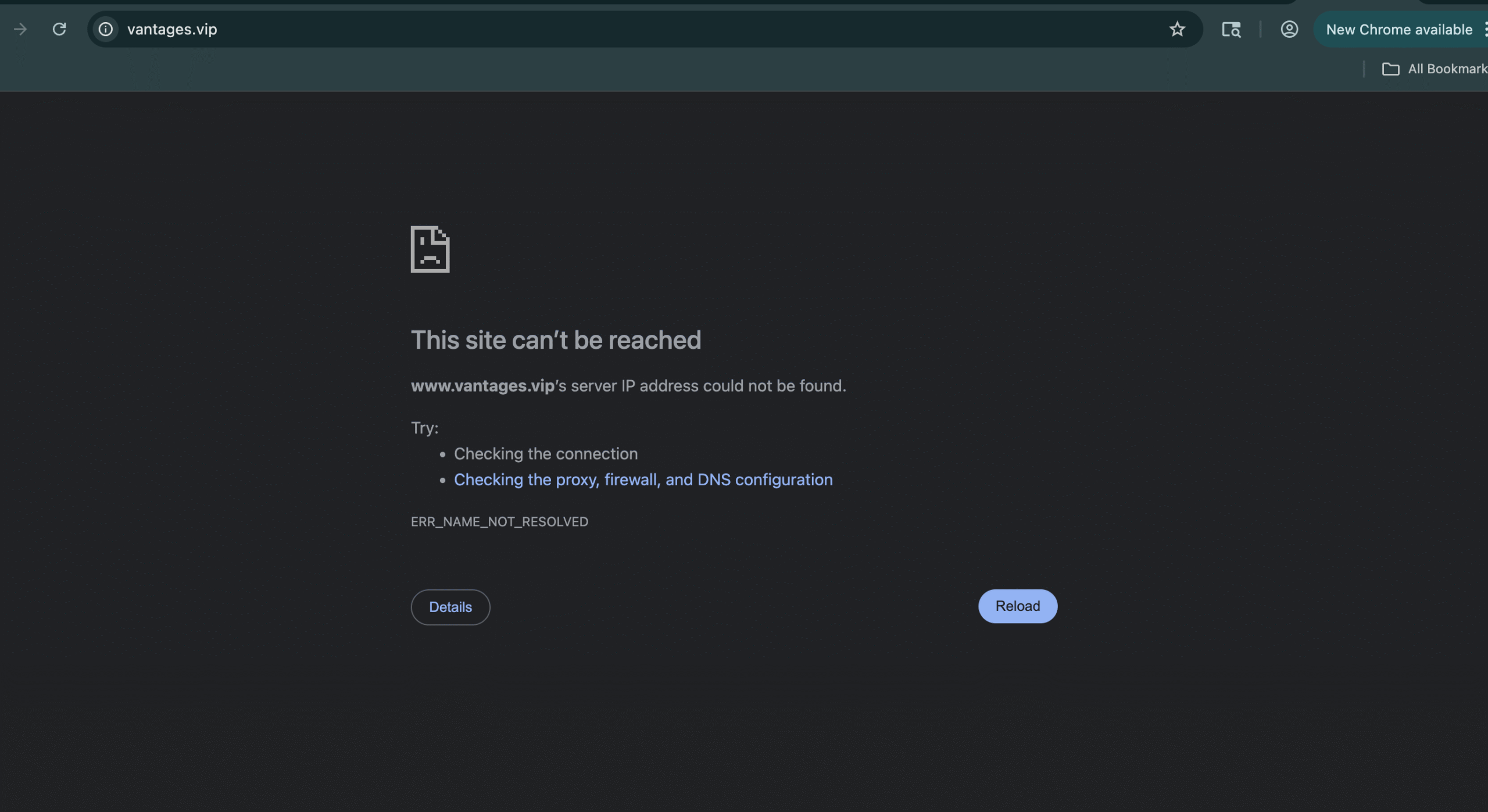1488x812 pixels.
Task: Click the 'Try:' label text
Action: pos(424,428)
